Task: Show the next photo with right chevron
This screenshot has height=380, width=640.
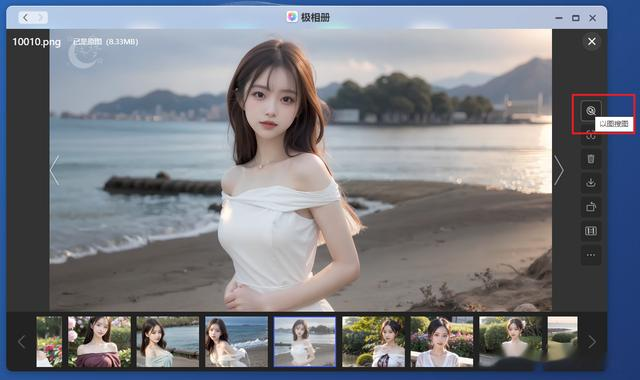Action: [x=559, y=171]
